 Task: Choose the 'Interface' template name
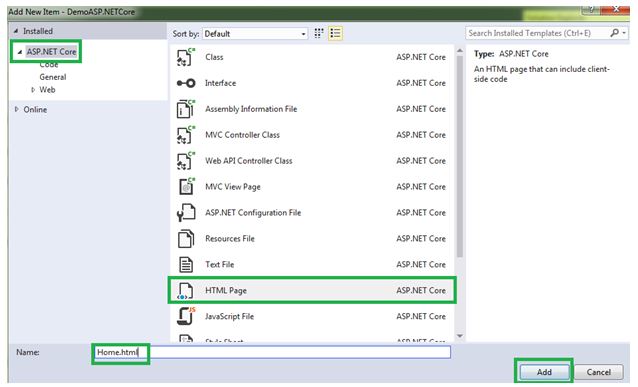(220, 83)
